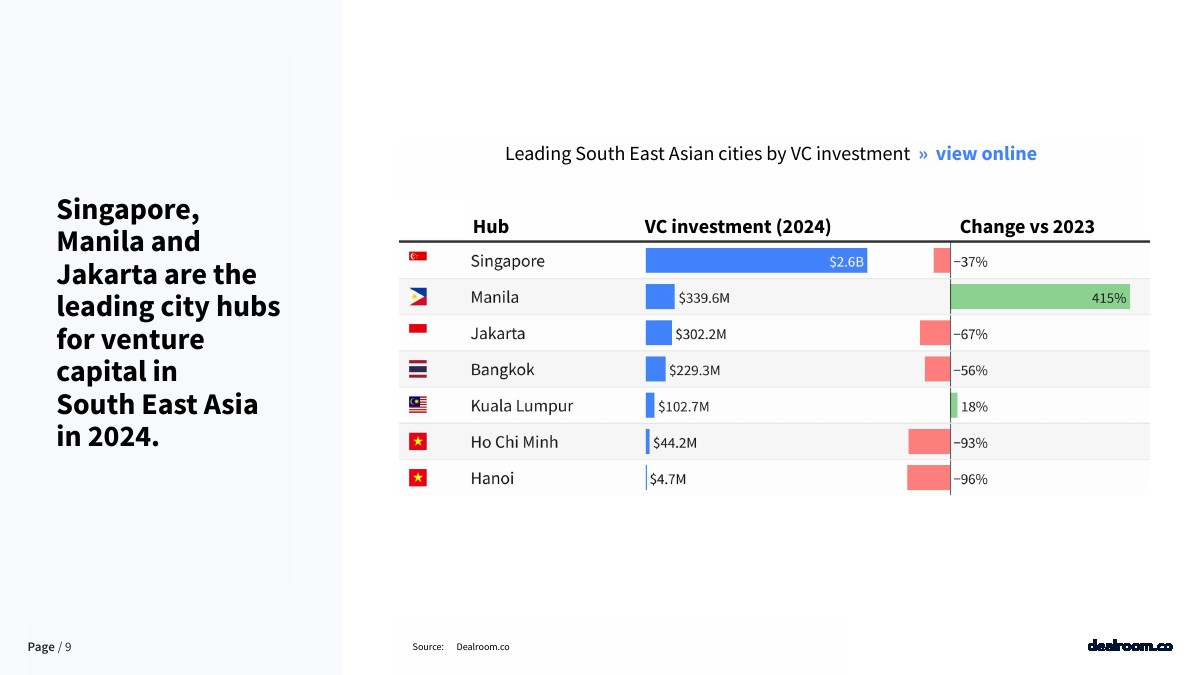
Task: Click the Singapore flag icon
Action: point(418,257)
